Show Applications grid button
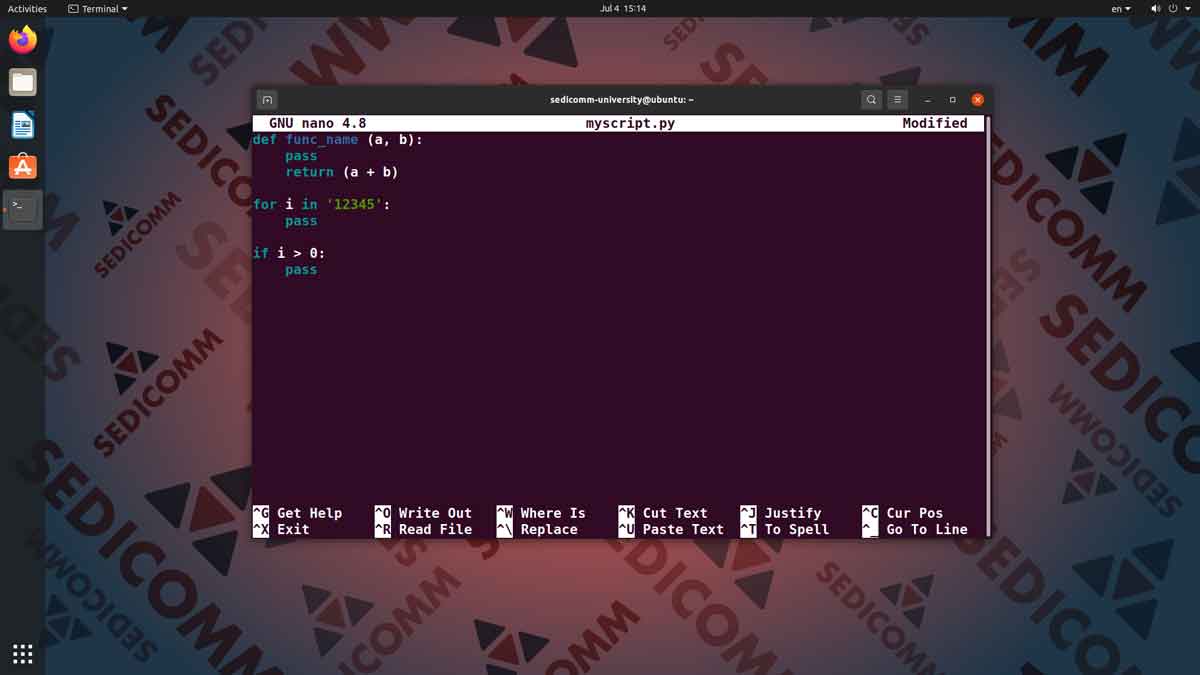1200x675 pixels. pyautogui.click(x=22, y=654)
